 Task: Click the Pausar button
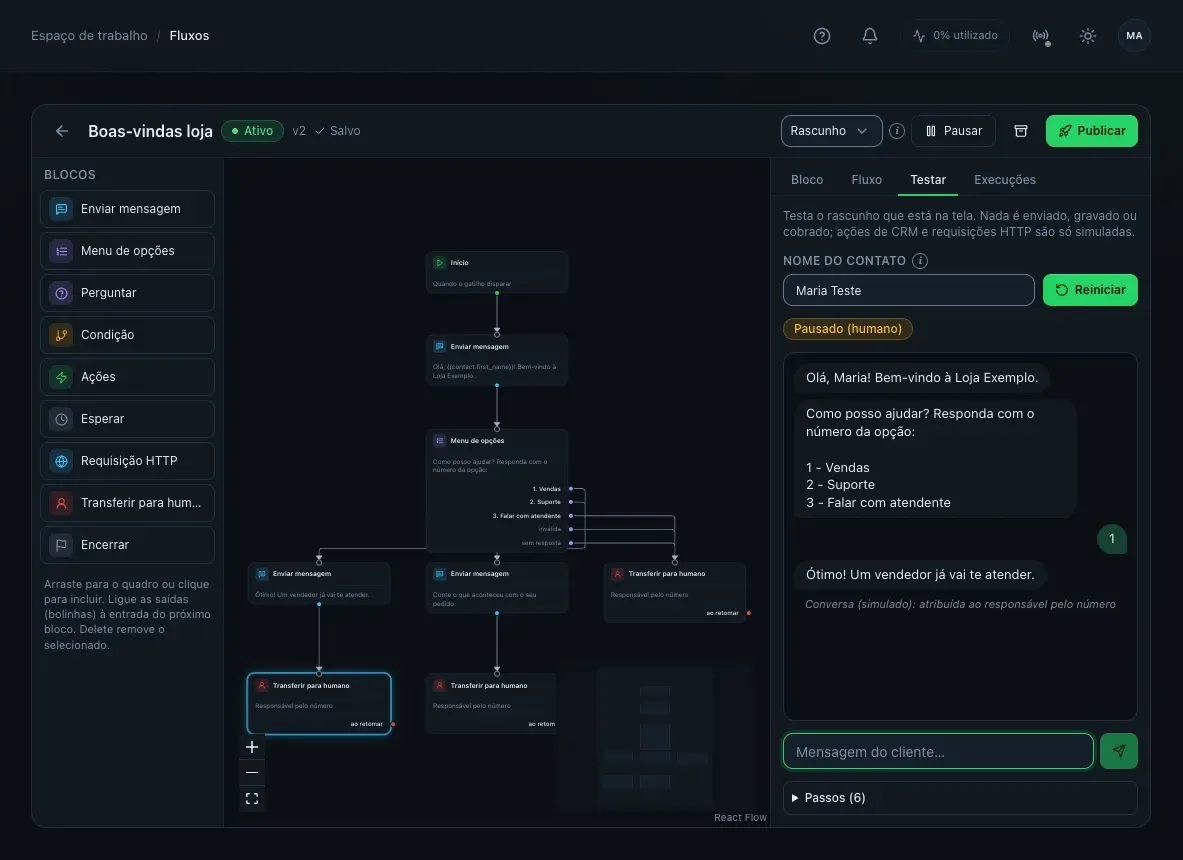954,131
